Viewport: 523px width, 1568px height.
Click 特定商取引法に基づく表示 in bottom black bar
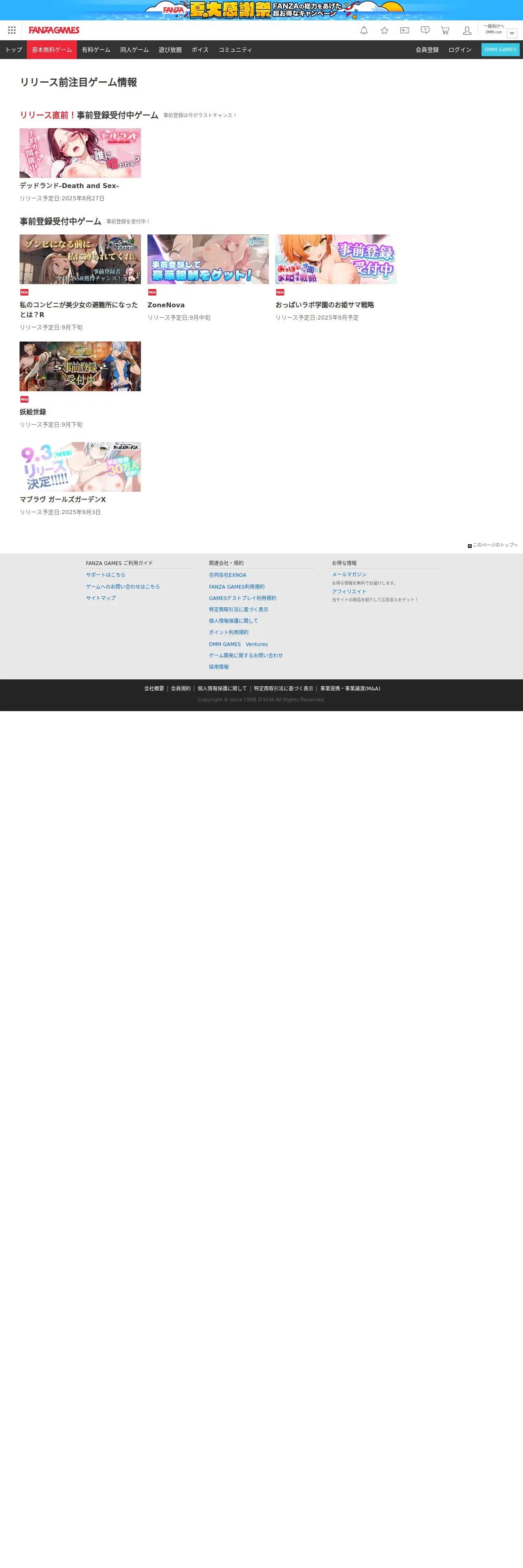pos(284,689)
